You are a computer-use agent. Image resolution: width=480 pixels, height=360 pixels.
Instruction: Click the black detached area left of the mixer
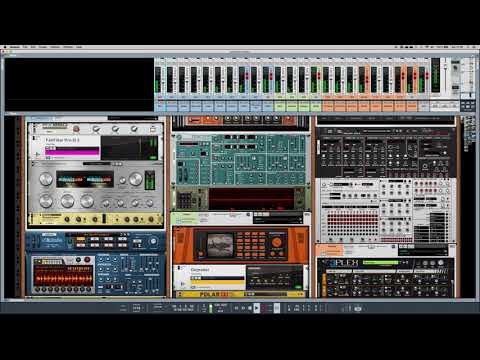pos(79,84)
